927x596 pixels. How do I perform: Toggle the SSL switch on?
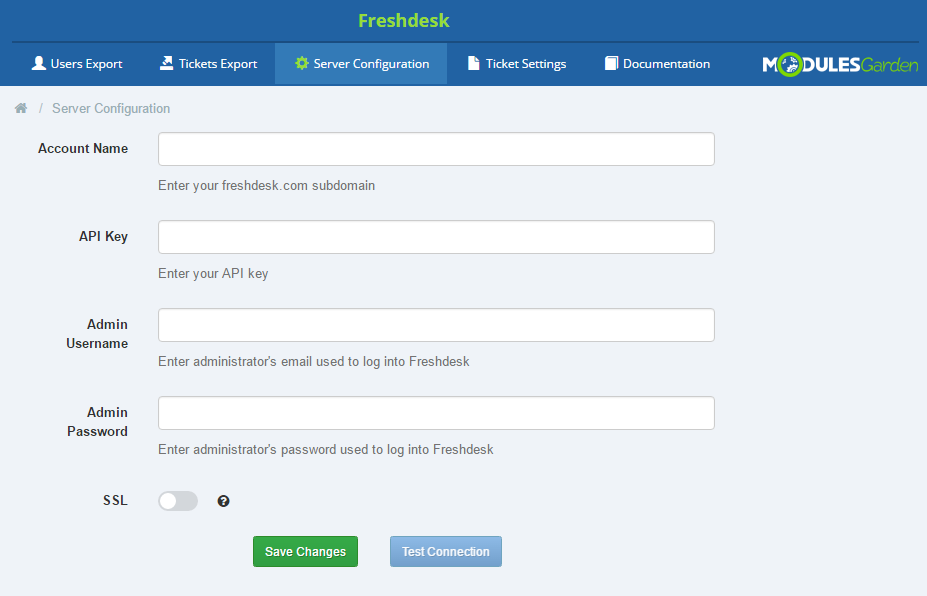coord(178,501)
